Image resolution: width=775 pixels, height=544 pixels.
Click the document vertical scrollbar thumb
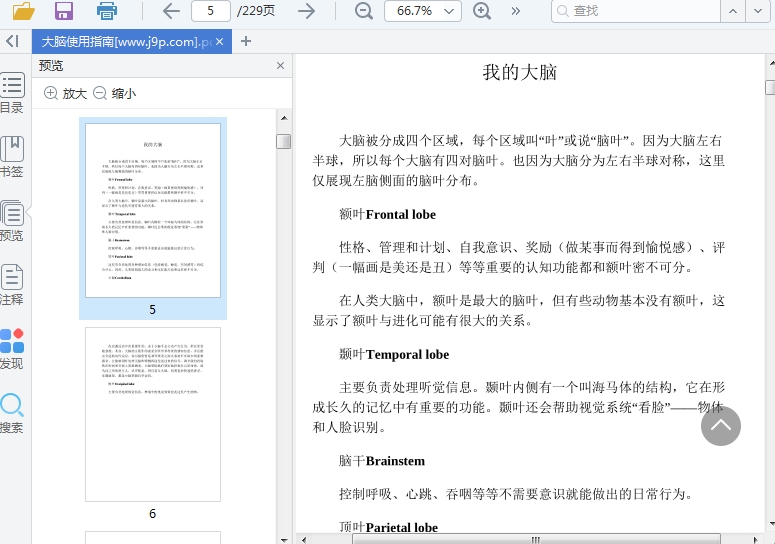click(x=771, y=87)
